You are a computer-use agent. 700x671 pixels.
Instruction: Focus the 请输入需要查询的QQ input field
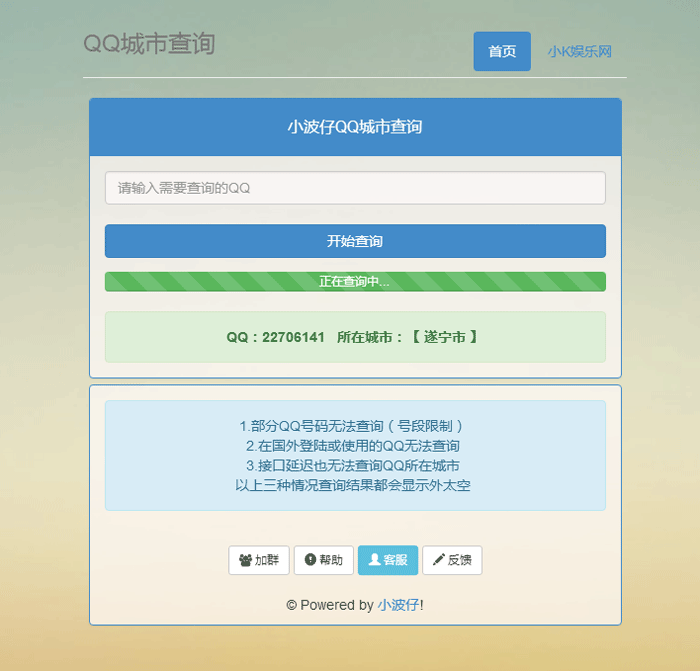click(355, 188)
